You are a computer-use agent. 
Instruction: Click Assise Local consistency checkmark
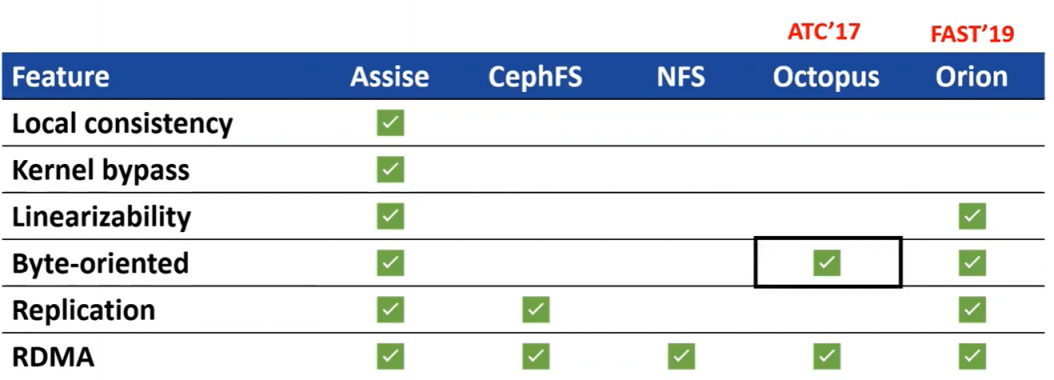(x=390, y=123)
